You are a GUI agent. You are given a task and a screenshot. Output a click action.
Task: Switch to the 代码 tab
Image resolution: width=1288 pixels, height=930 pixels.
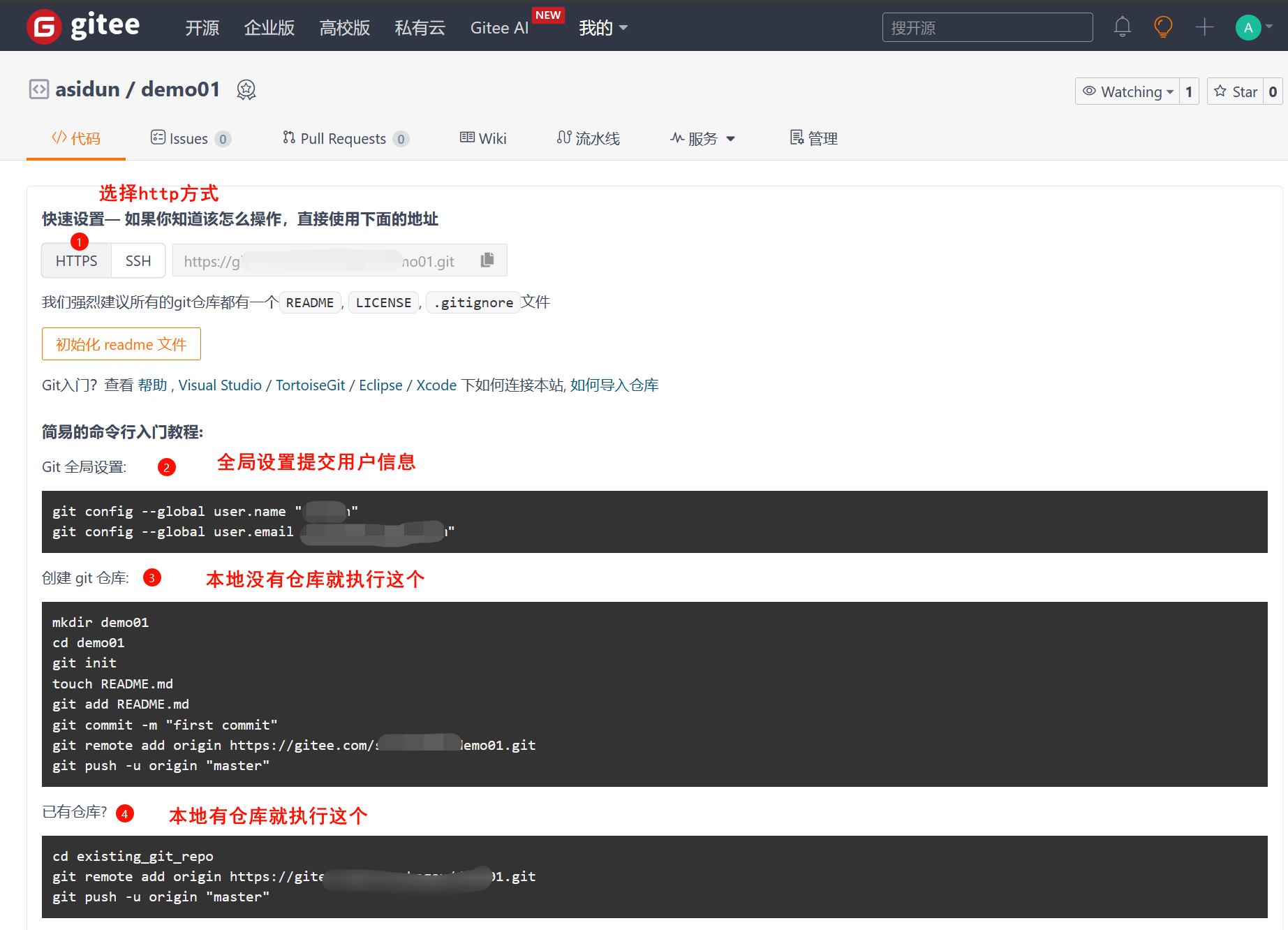(76, 138)
